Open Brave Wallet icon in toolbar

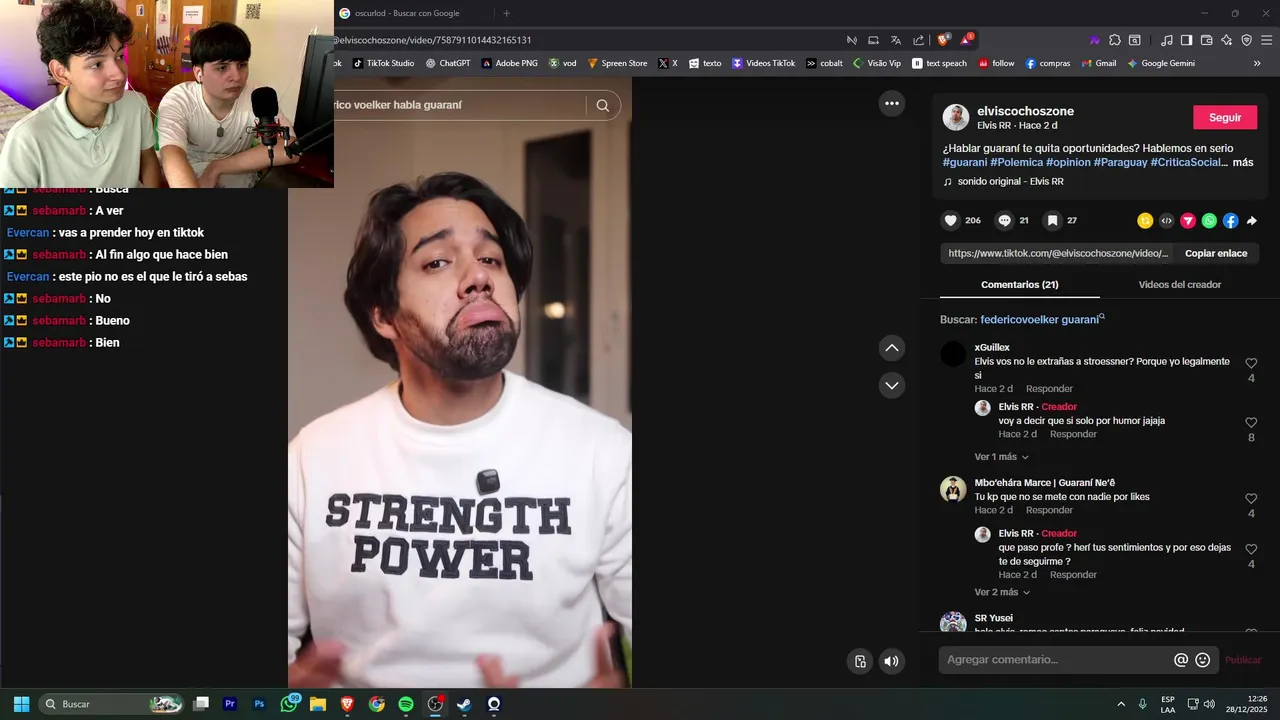(x=1207, y=40)
